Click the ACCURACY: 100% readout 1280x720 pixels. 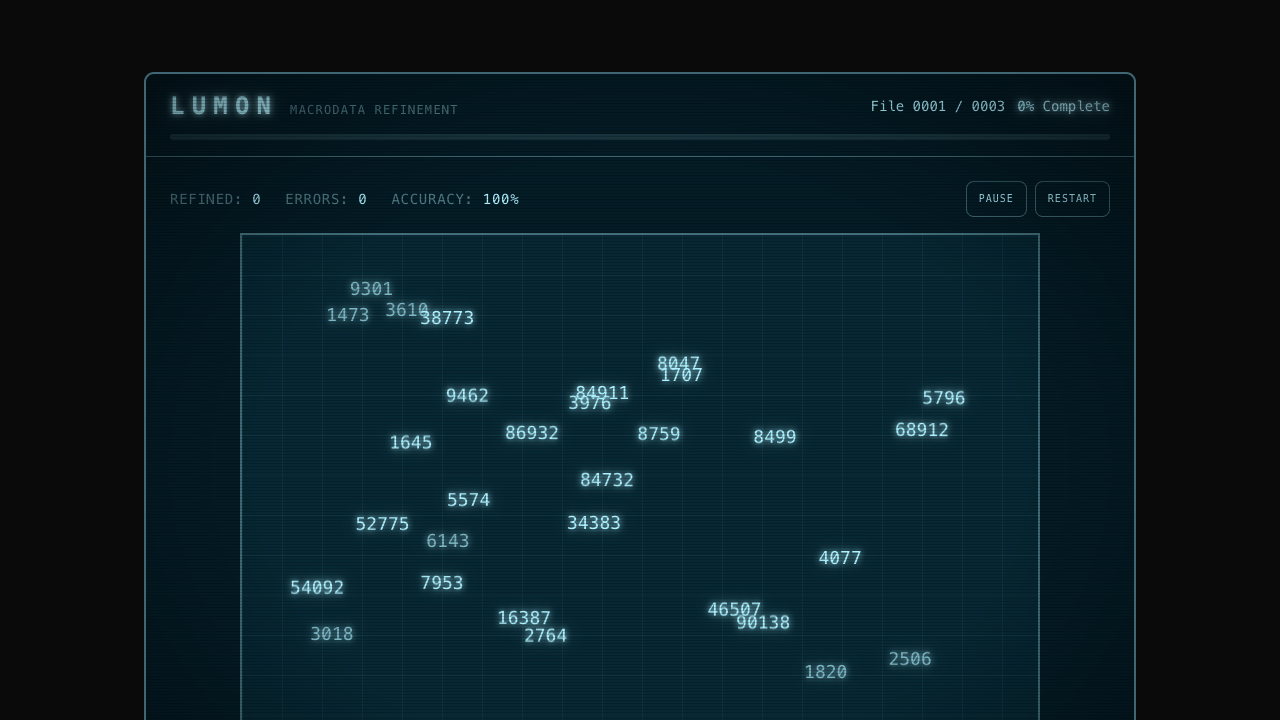pos(455,199)
